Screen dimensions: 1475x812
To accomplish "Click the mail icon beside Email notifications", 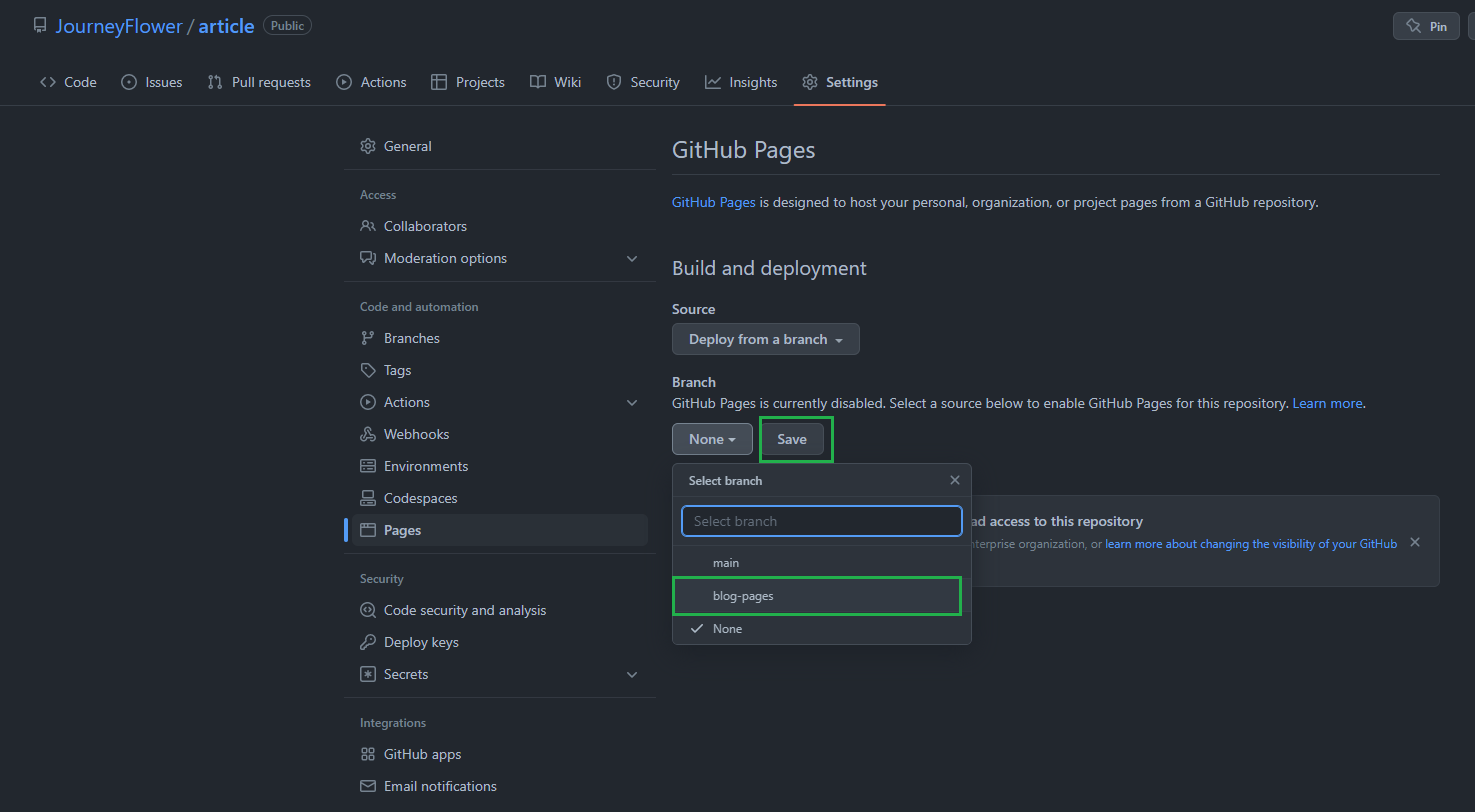I will [368, 786].
